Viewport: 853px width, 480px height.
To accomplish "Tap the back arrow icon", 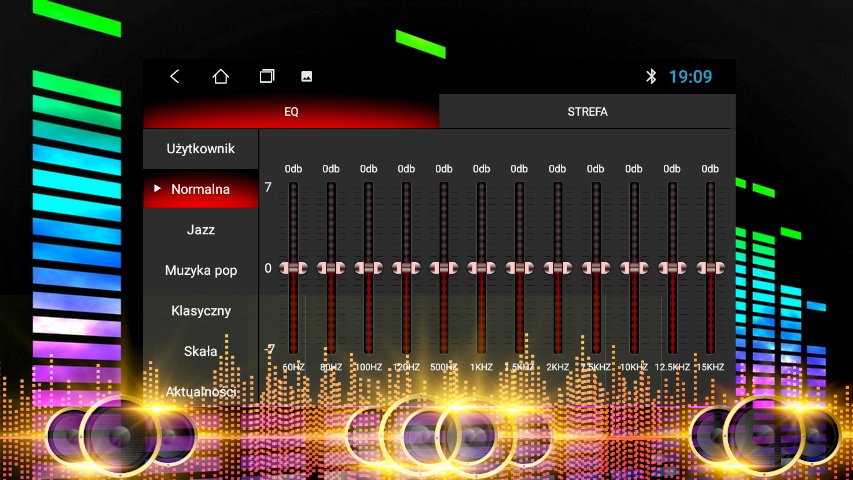I will pyautogui.click(x=175, y=76).
